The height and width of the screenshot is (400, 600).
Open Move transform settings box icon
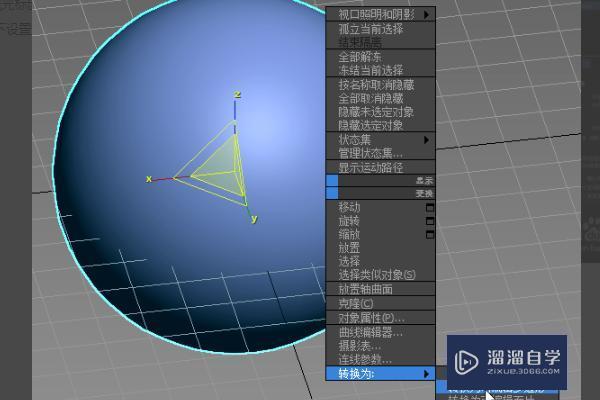tap(430, 207)
